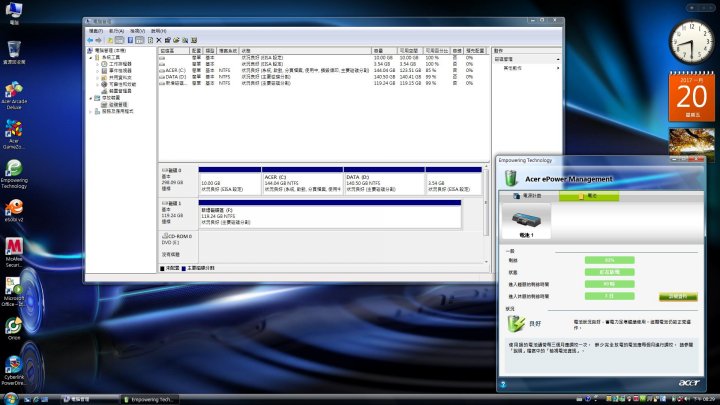Expand the Event Viewer tree node
720x405 pixels.
tap(97, 71)
